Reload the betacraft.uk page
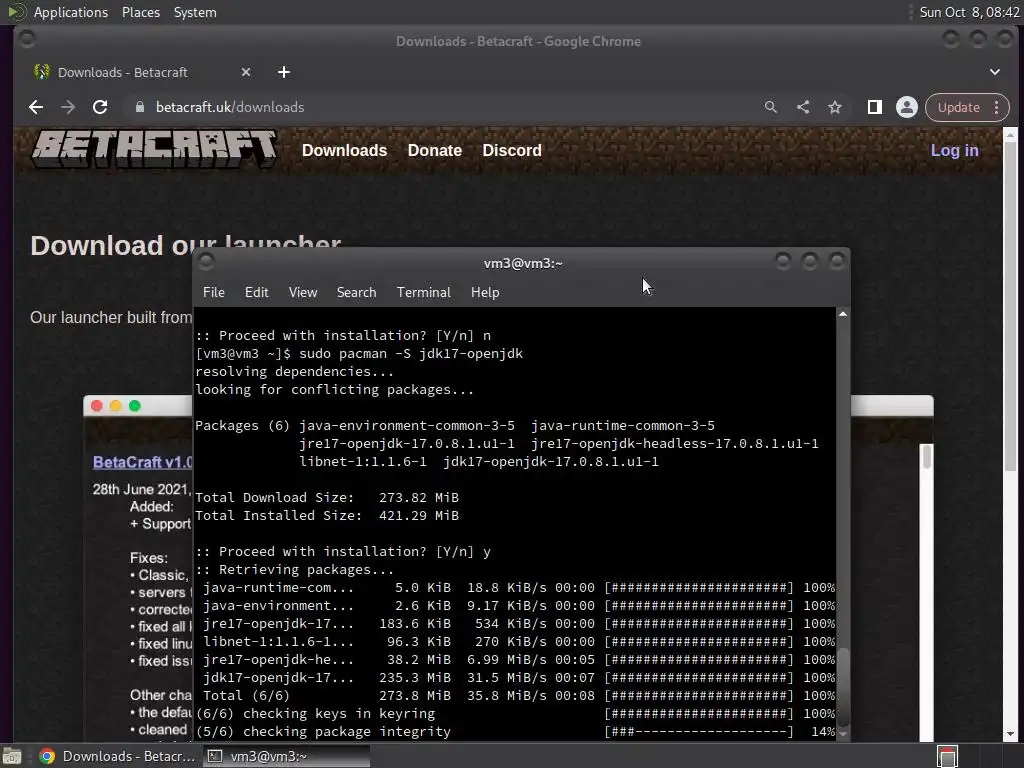 (100, 107)
